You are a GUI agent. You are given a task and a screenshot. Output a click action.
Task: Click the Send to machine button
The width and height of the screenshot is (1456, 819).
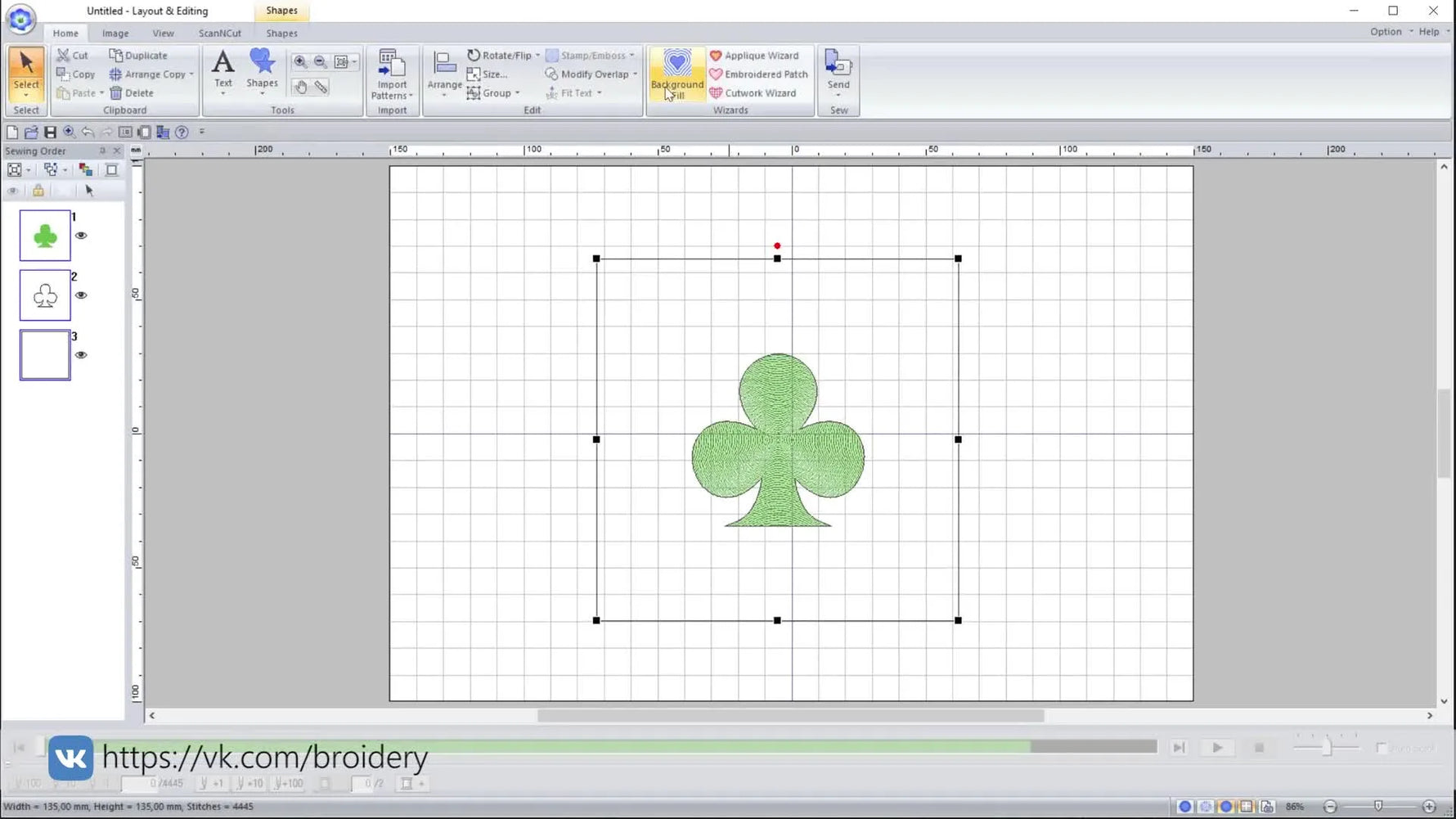click(x=838, y=73)
